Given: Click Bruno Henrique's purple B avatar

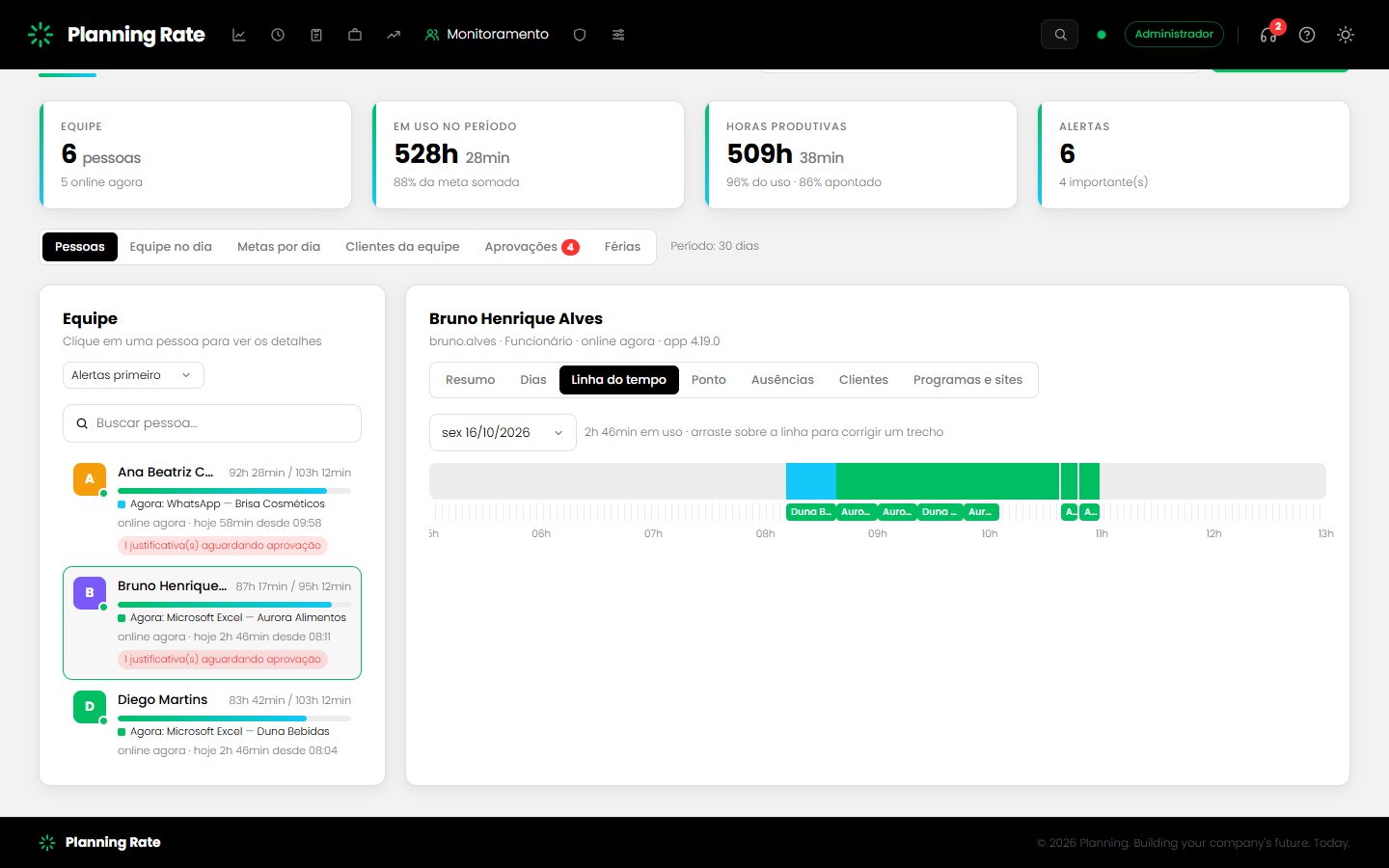Looking at the screenshot, I should tap(90, 593).
